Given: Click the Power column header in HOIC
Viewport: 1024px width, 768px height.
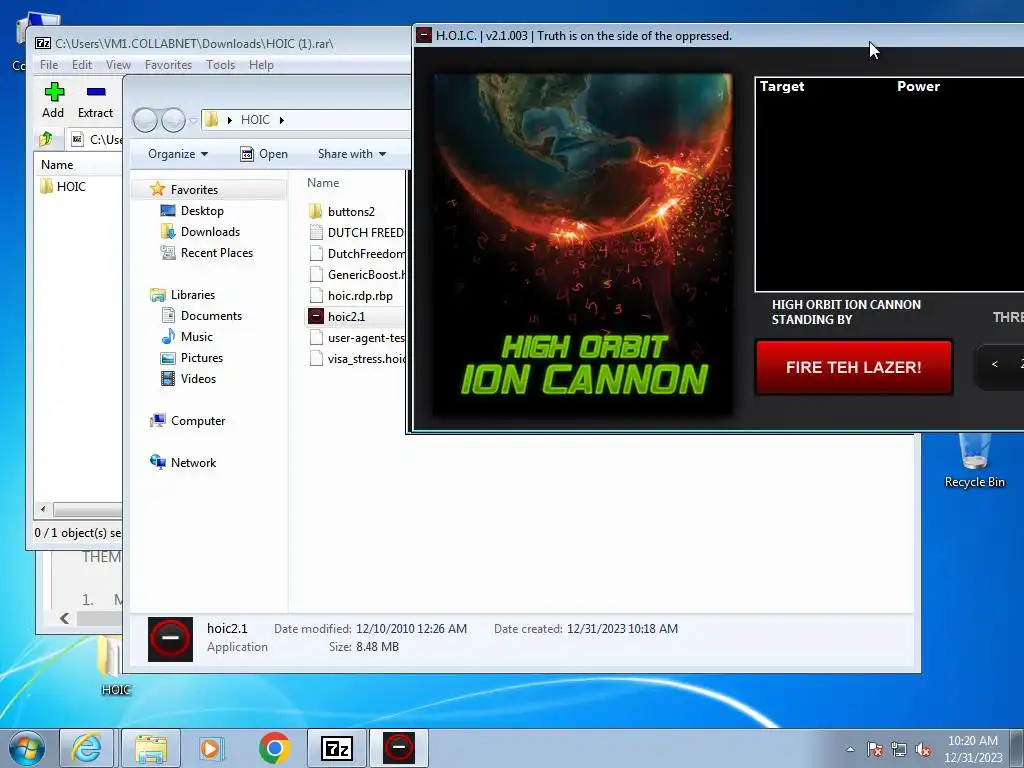Looking at the screenshot, I should click(918, 86).
